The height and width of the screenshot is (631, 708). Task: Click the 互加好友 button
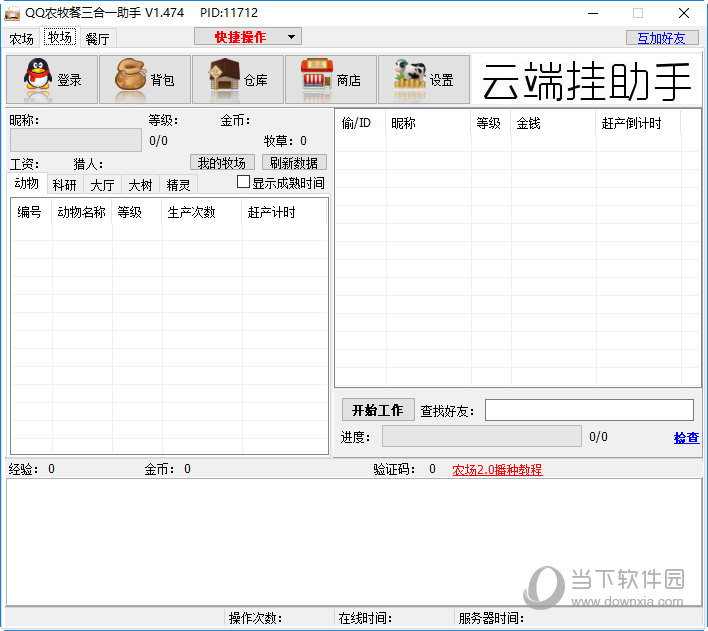click(662, 38)
